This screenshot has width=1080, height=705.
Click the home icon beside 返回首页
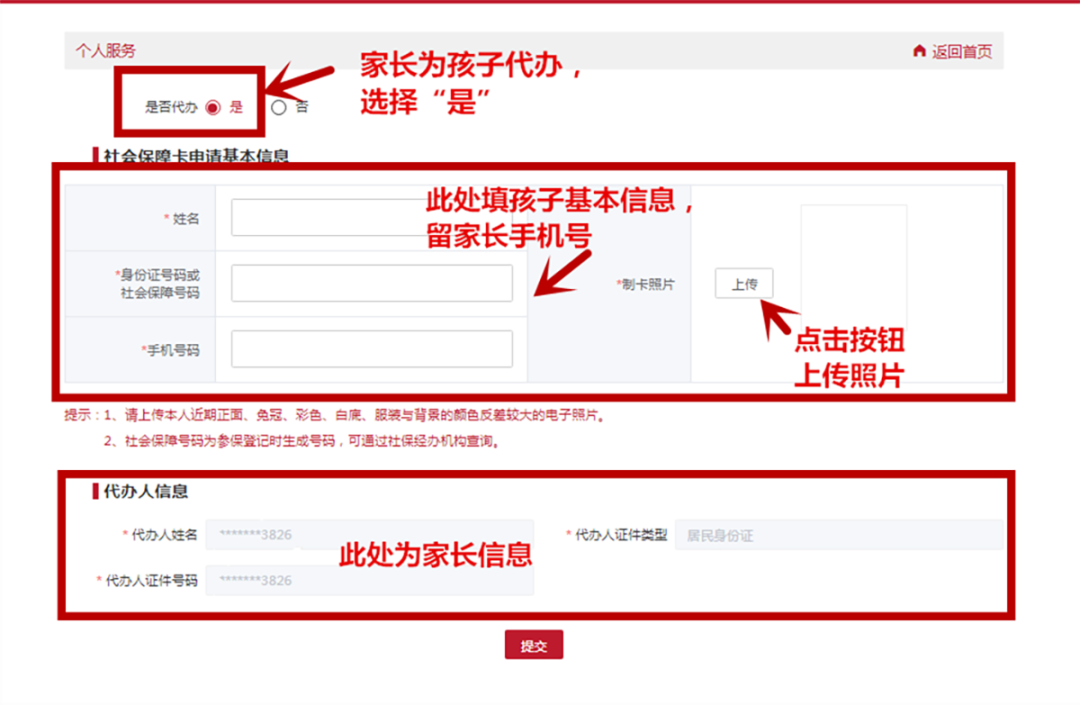tap(919, 51)
